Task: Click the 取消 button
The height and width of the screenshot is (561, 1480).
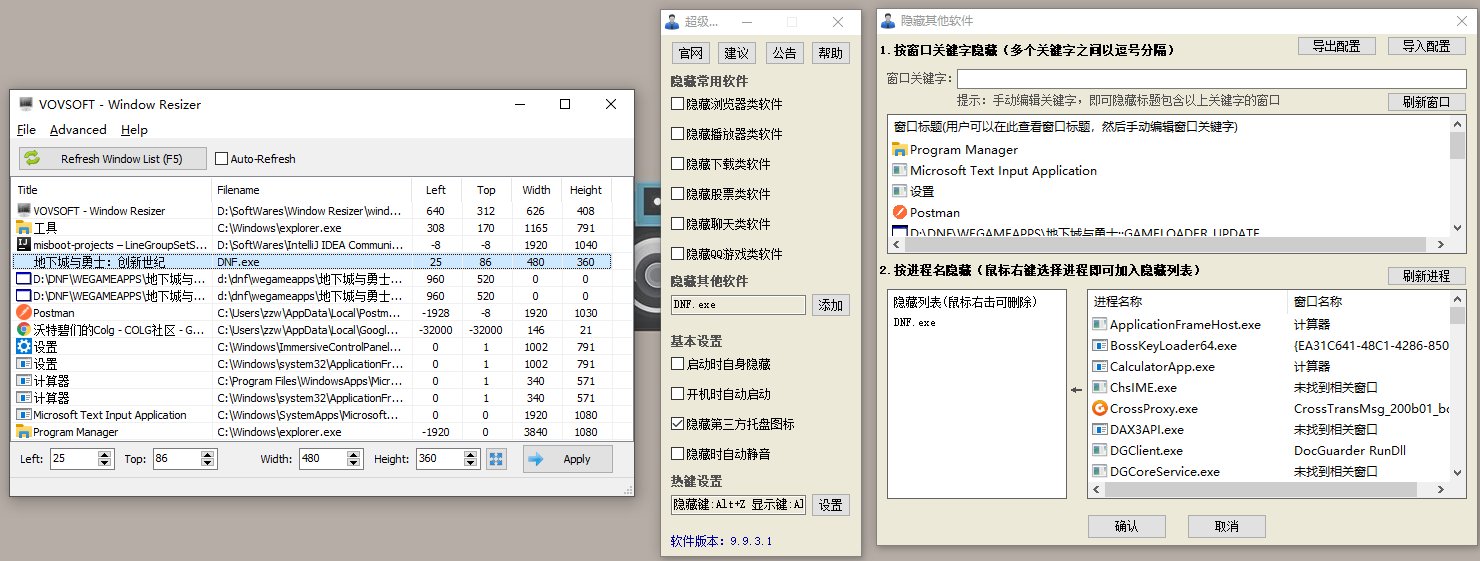Action: [x=1227, y=526]
